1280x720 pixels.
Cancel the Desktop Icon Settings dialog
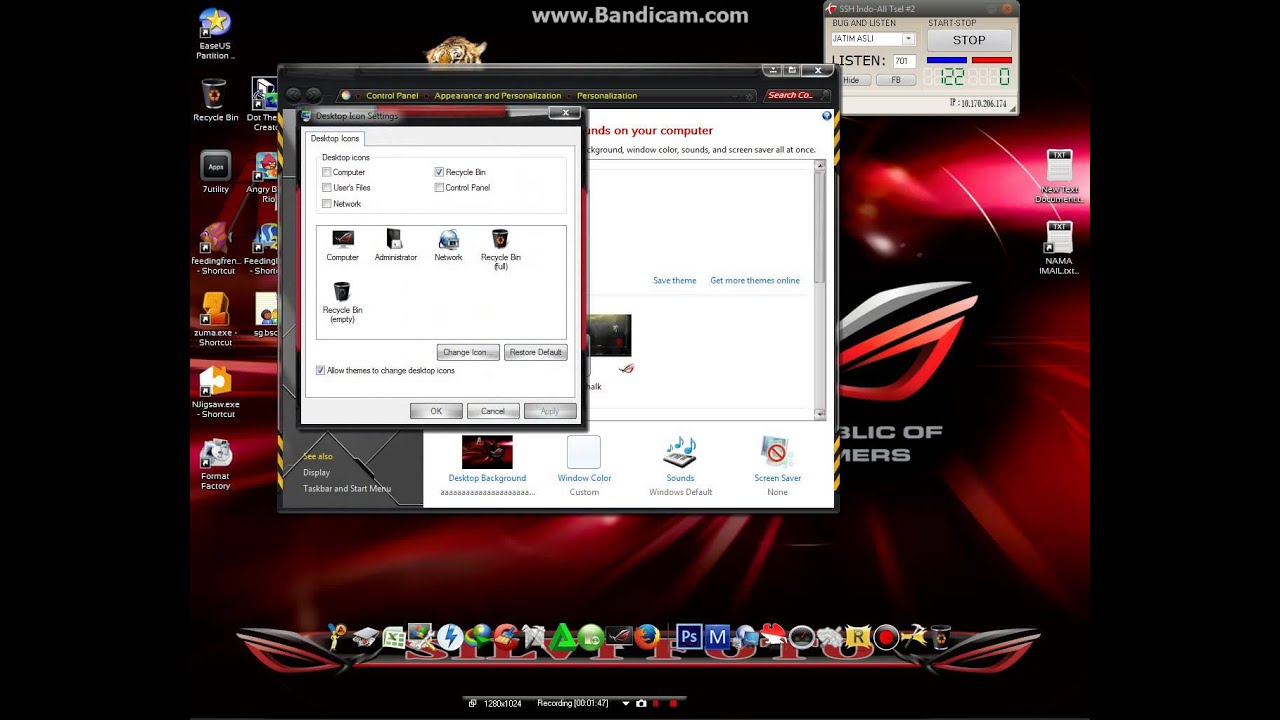(493, 411)
